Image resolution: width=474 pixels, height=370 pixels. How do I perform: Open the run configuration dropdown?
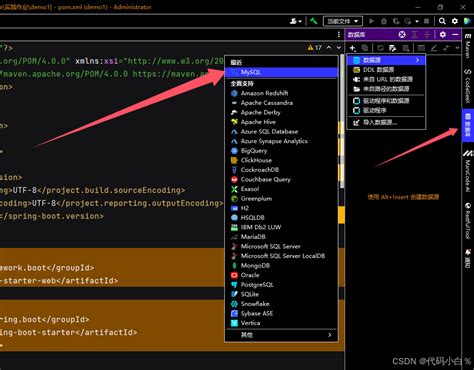pyautogui.click(x=343, y=21)
